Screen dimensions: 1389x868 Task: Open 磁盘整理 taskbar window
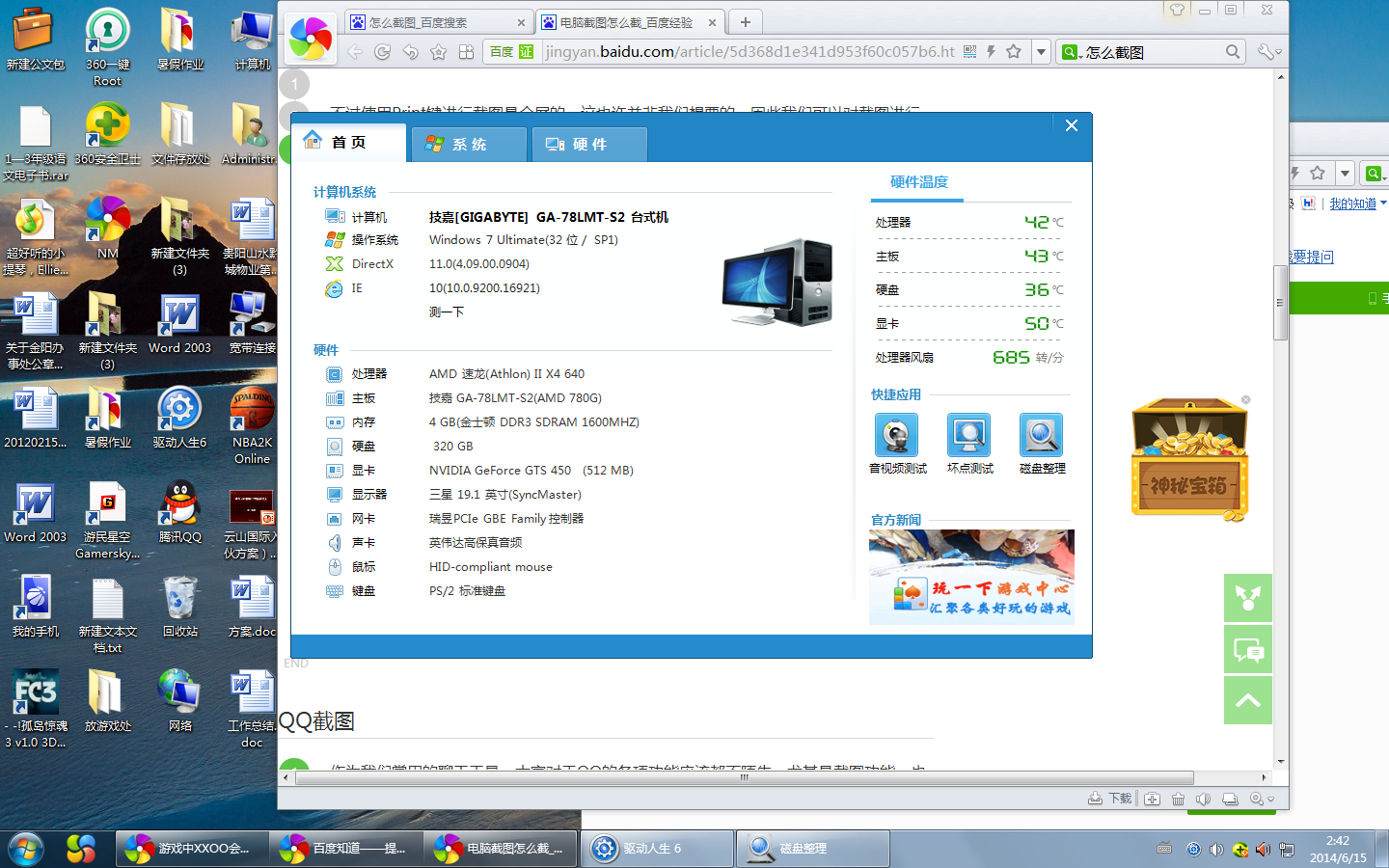(x=814, y=849)
